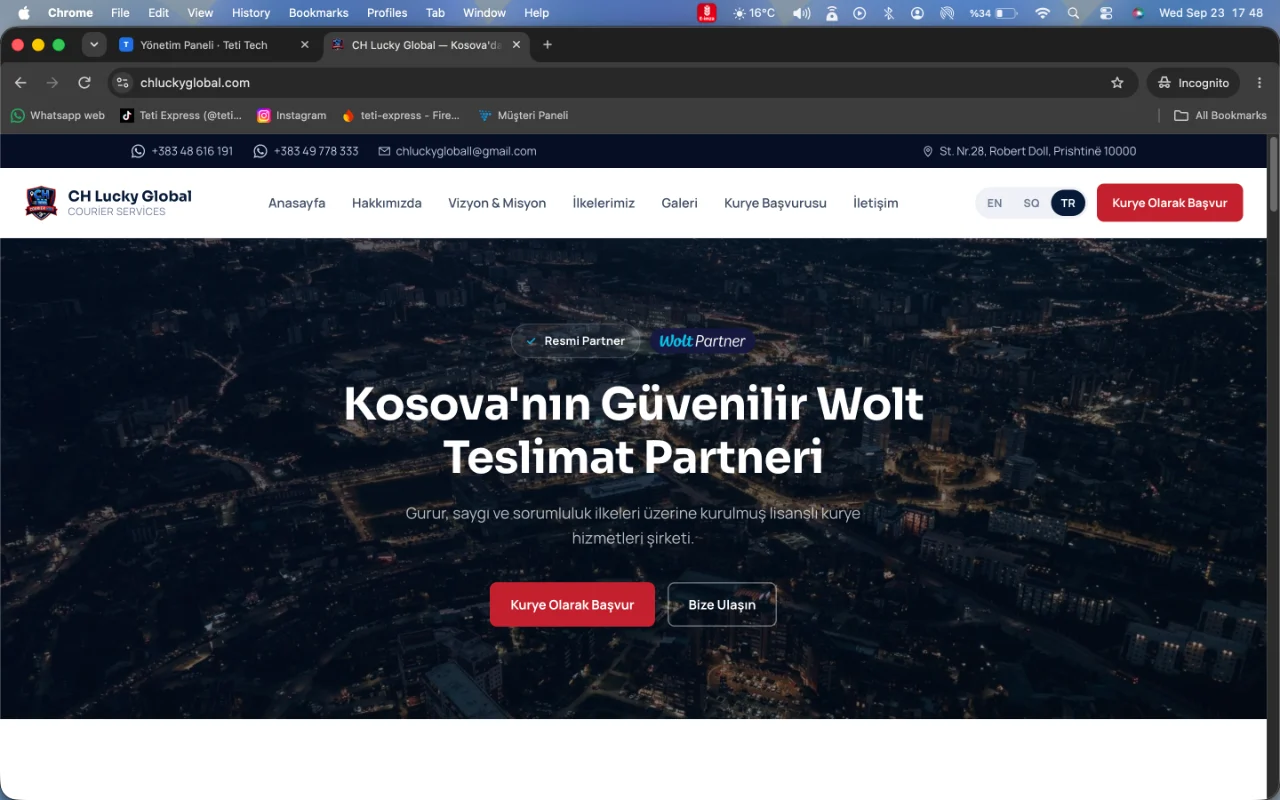Open the View menu
1280x800 pixels.
pyautogui.click(x=200, y=13)
